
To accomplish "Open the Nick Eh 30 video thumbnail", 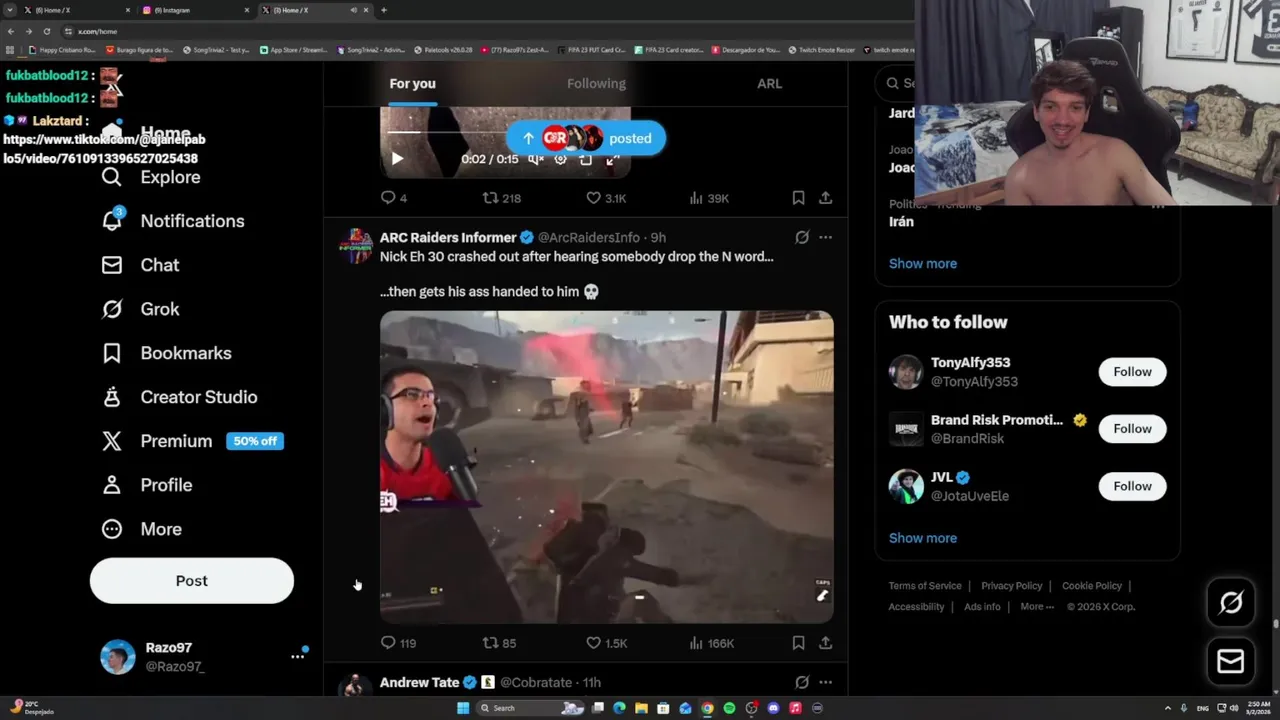I will pyautogui.click(x=606, y=467).
